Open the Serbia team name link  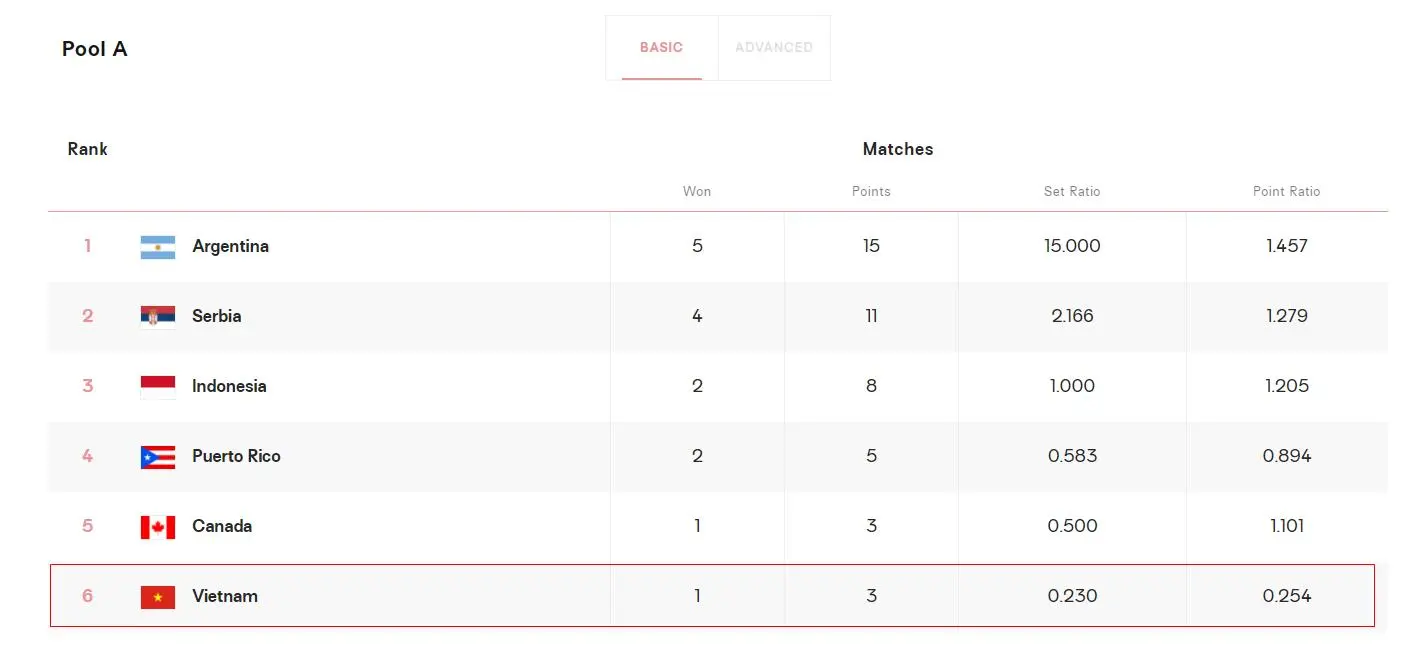click(x=216, y=316)
